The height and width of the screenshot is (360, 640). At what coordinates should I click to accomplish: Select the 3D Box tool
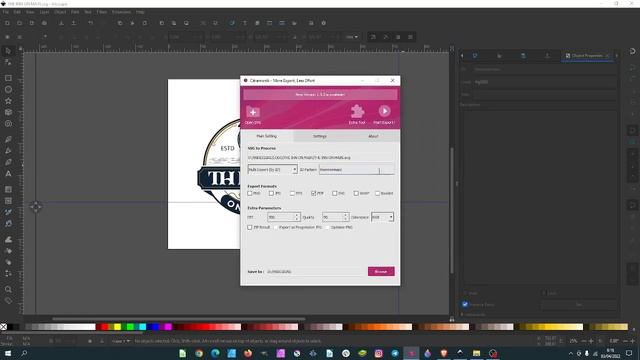click(8, 112)
